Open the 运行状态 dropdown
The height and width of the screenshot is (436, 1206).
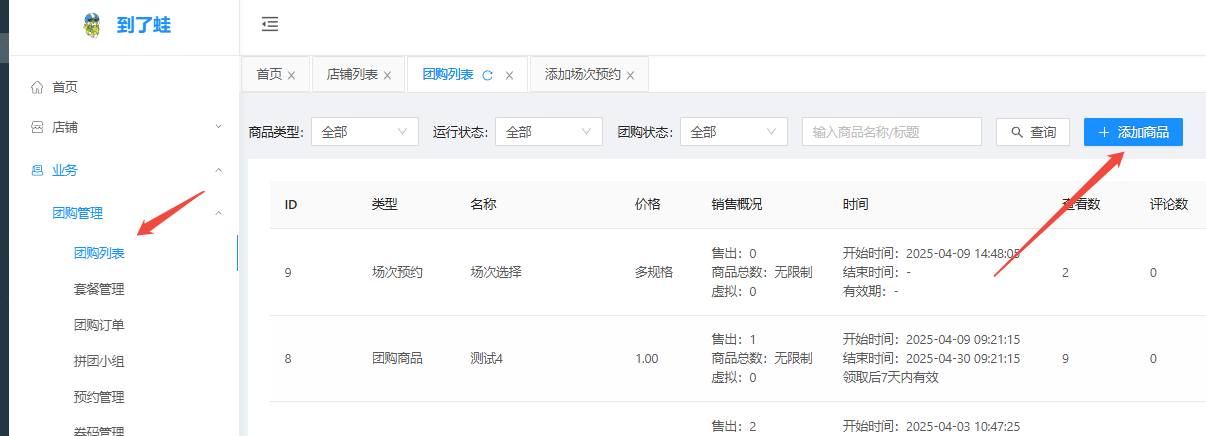coord(549,131)
